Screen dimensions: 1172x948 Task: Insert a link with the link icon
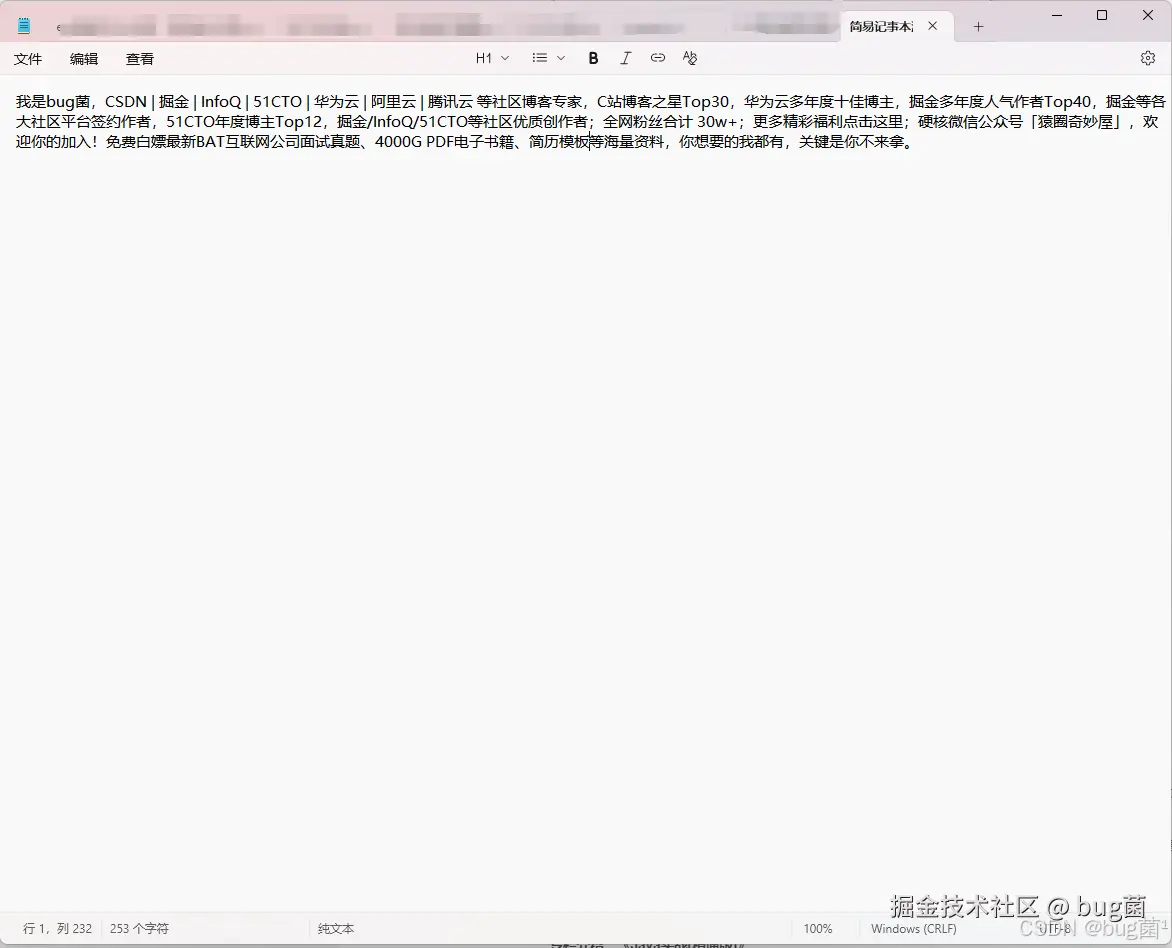(x=658, y=58)
